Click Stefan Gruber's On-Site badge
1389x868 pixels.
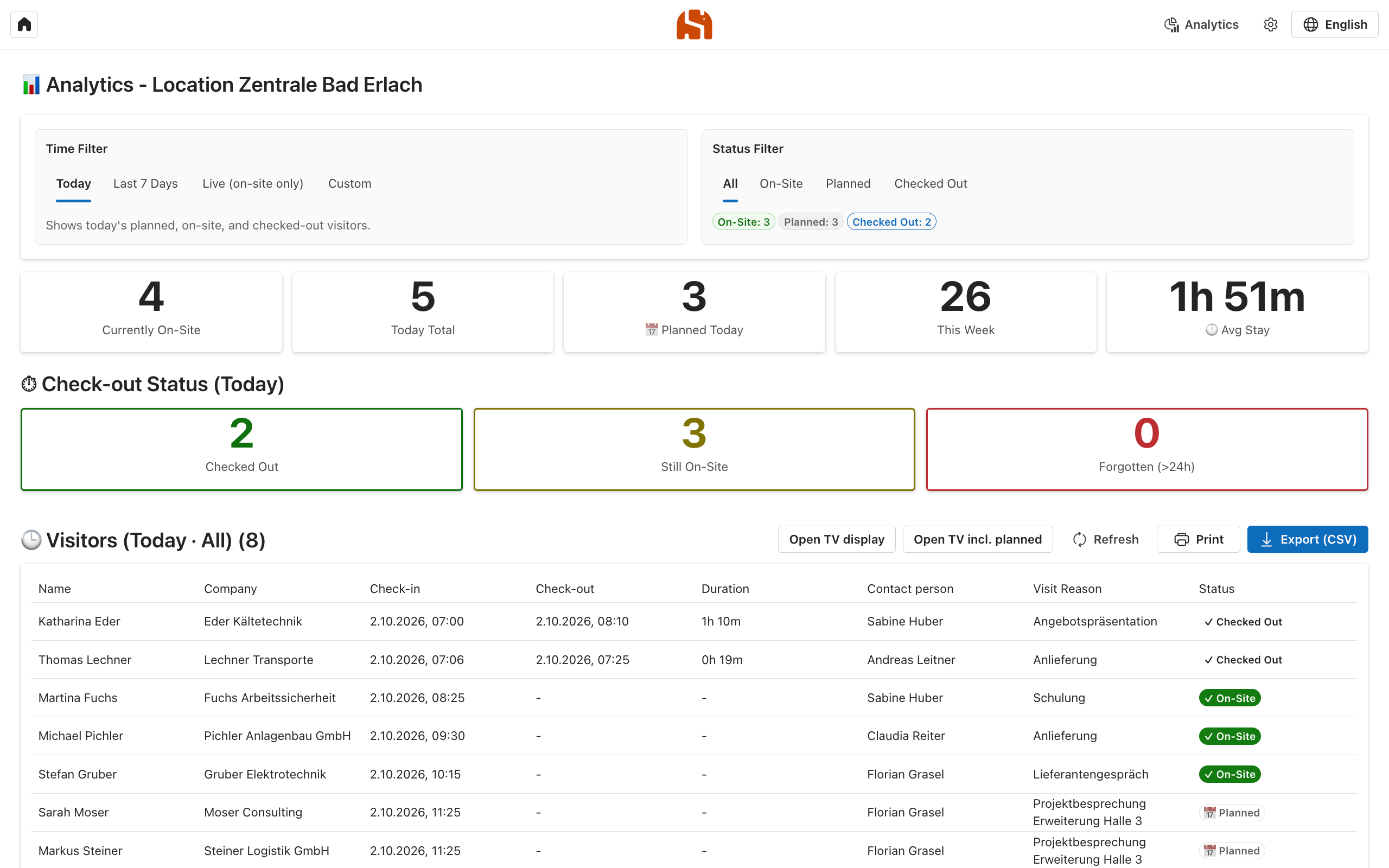(x=1230, y=774)
